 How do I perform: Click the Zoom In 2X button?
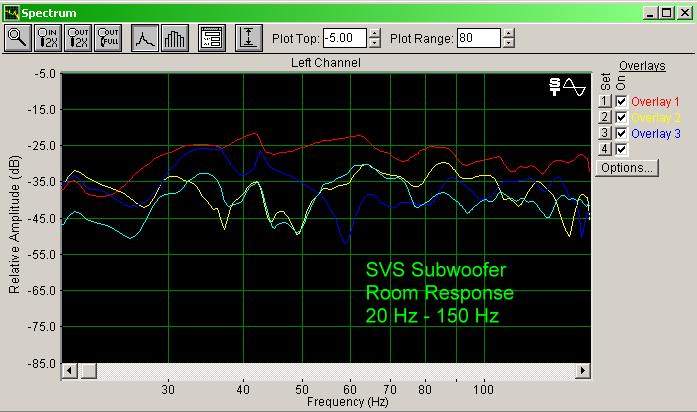click(x=48, y=39)
